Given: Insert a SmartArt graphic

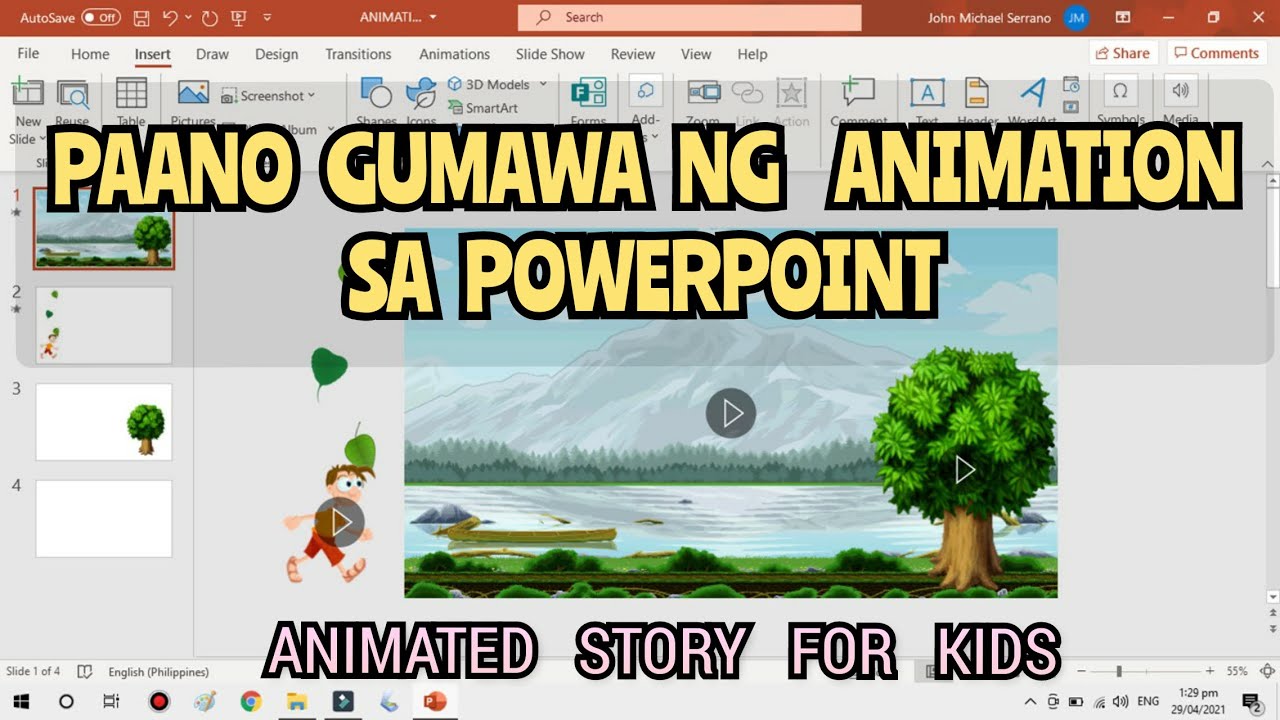Looking at the screenshot, I should (483, 108).
